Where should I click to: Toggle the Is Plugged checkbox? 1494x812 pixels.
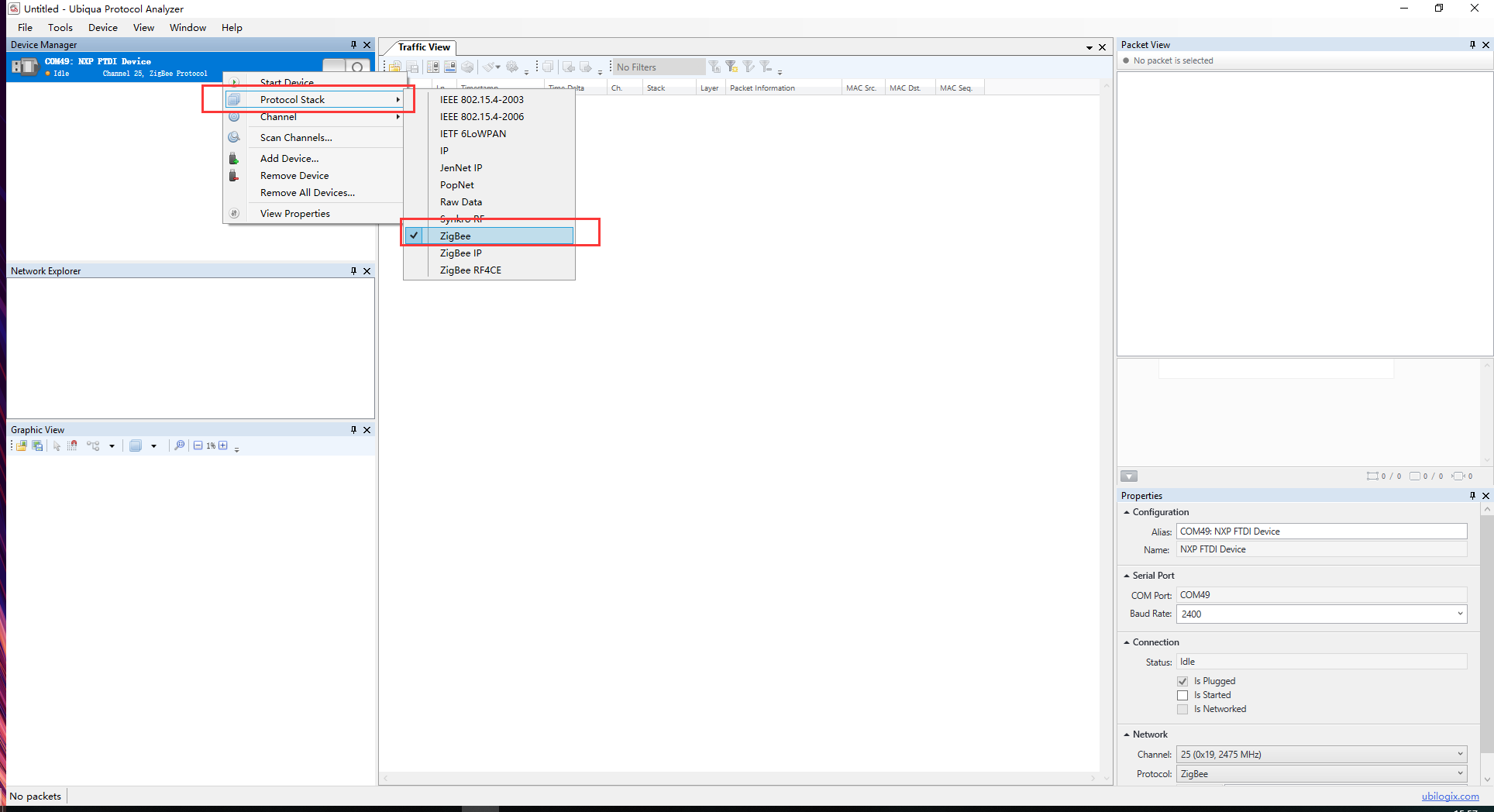click(1182, 681)
